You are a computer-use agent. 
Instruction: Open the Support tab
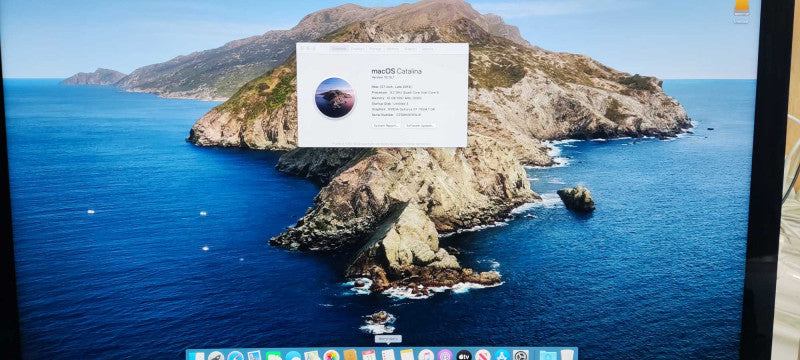point(410,49)
